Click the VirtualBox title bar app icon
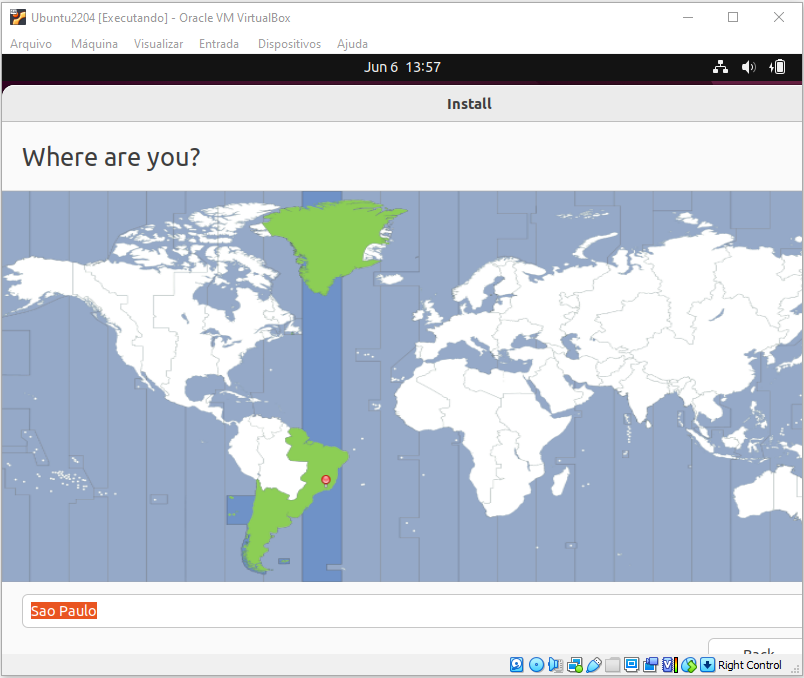Viewport: 804px width, 678px height. 18,17
